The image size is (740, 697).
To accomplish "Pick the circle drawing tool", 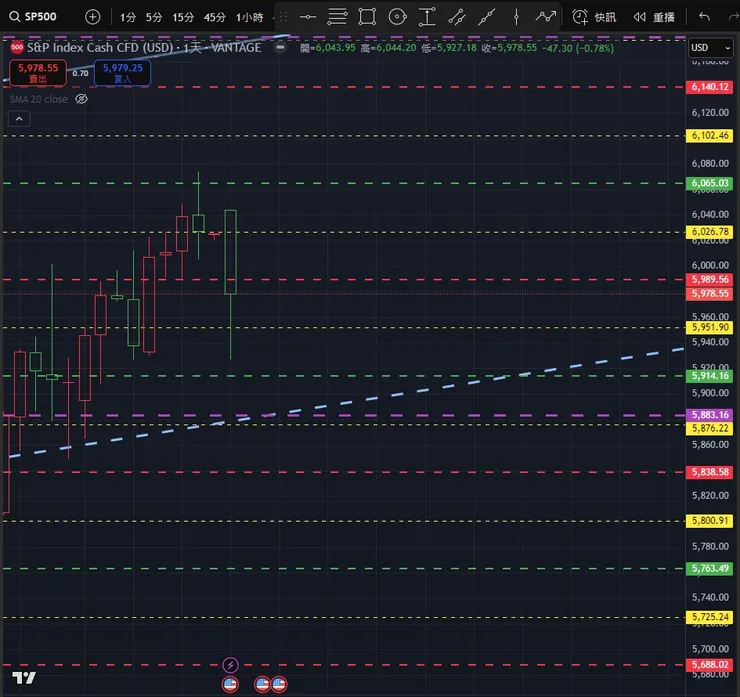I will [397, 17].
